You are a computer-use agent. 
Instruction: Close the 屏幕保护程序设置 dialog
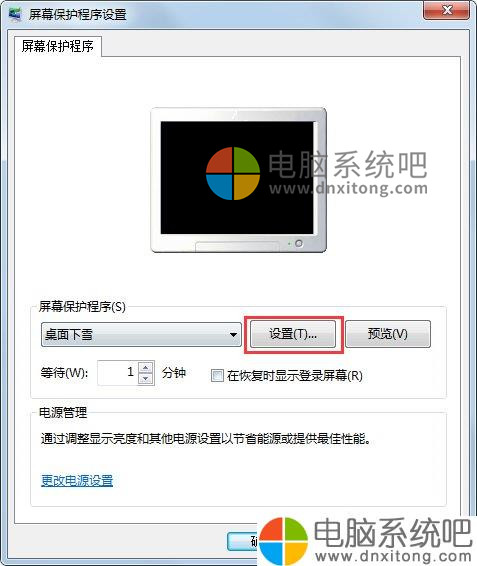447,10
